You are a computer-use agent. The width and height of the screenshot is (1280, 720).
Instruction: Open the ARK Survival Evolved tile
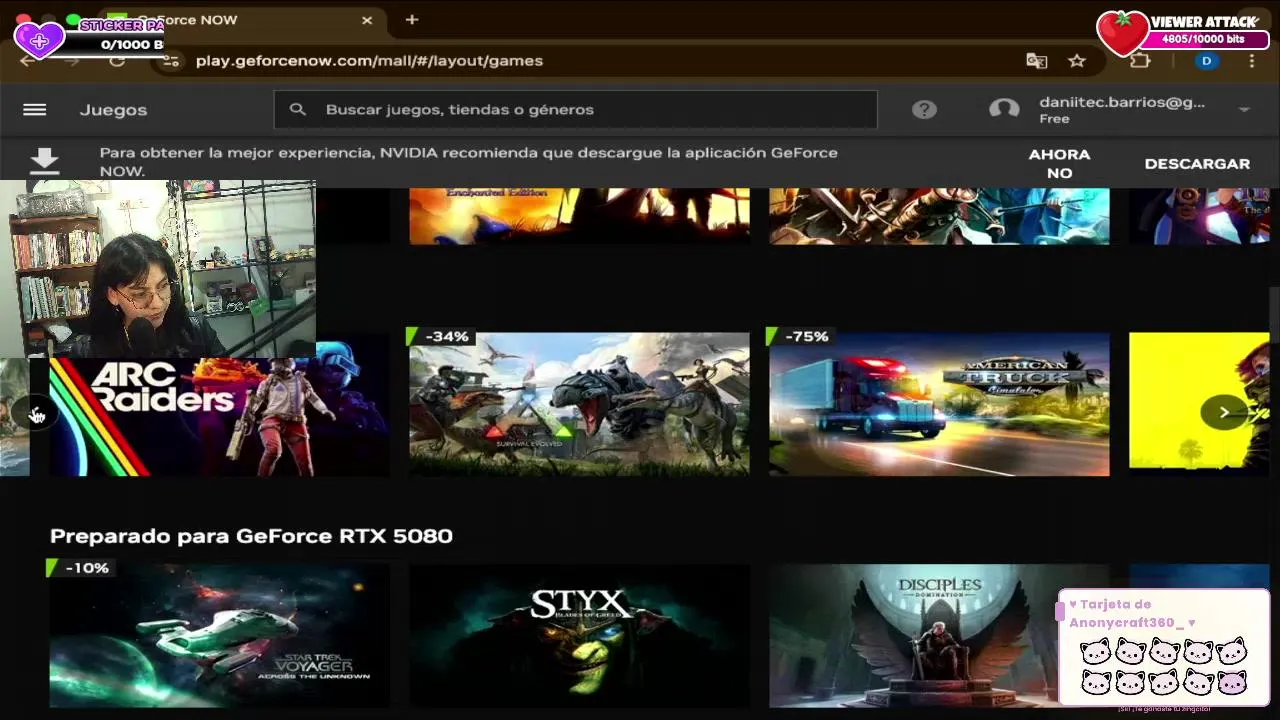tap(579, 404)
